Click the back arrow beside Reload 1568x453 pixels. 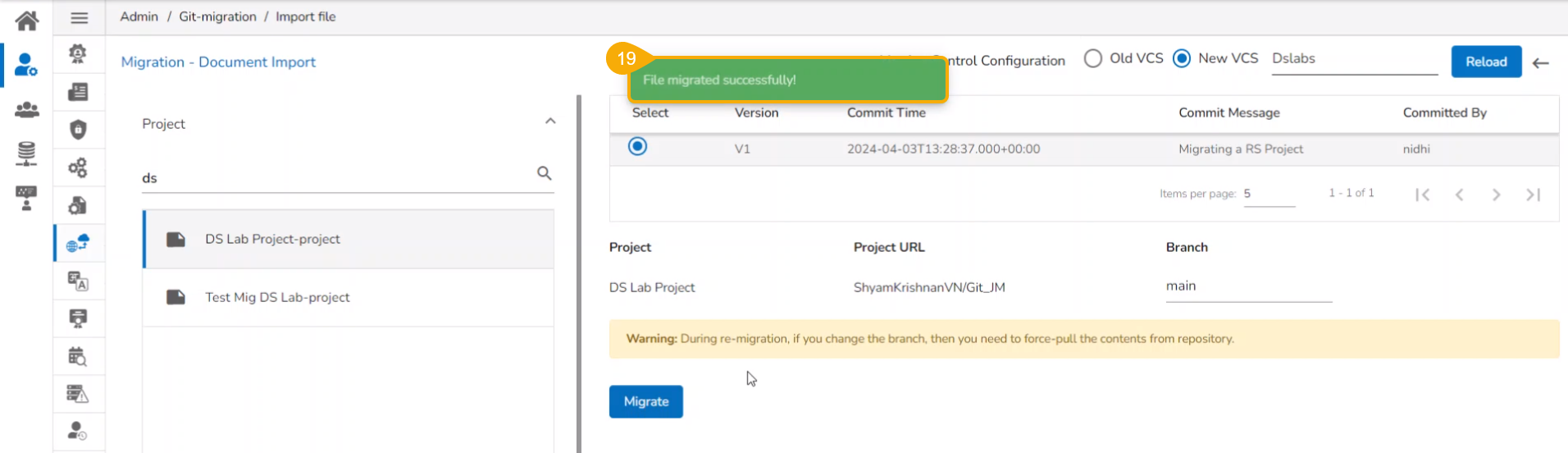click(1540, 62)
